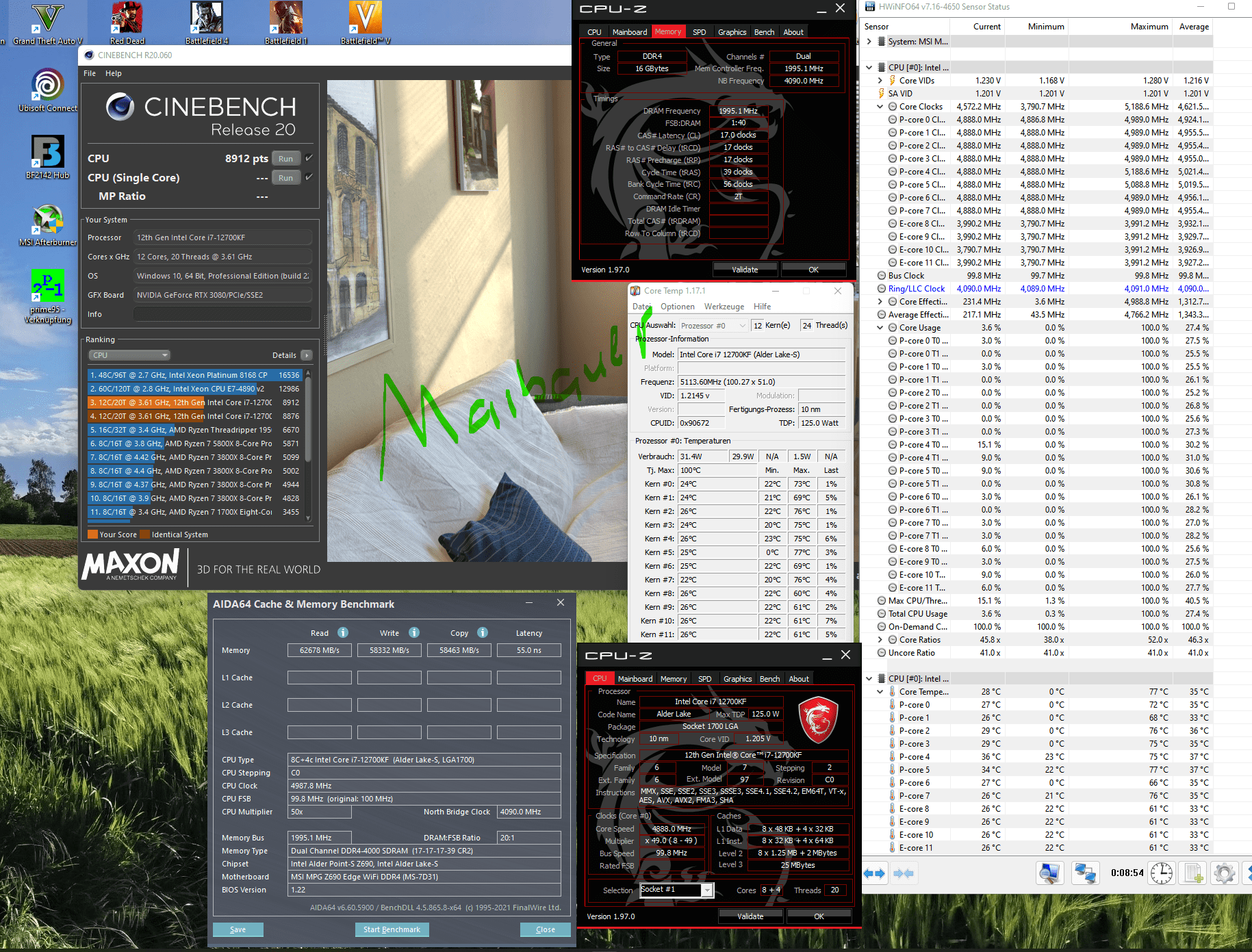Click the info icon beside AIDA64 Write
The image size is (1252, 952).
pos(414,632)
